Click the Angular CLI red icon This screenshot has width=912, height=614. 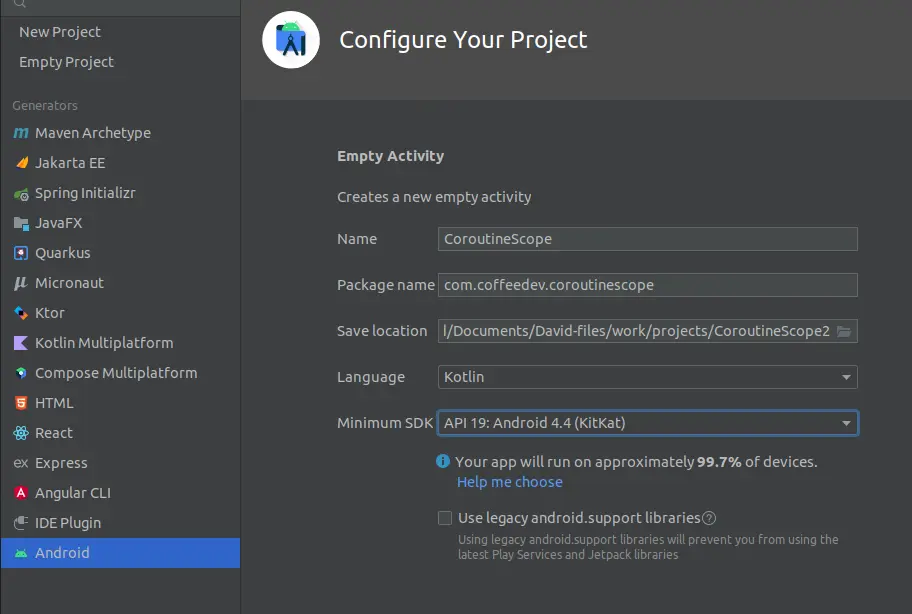21,493
